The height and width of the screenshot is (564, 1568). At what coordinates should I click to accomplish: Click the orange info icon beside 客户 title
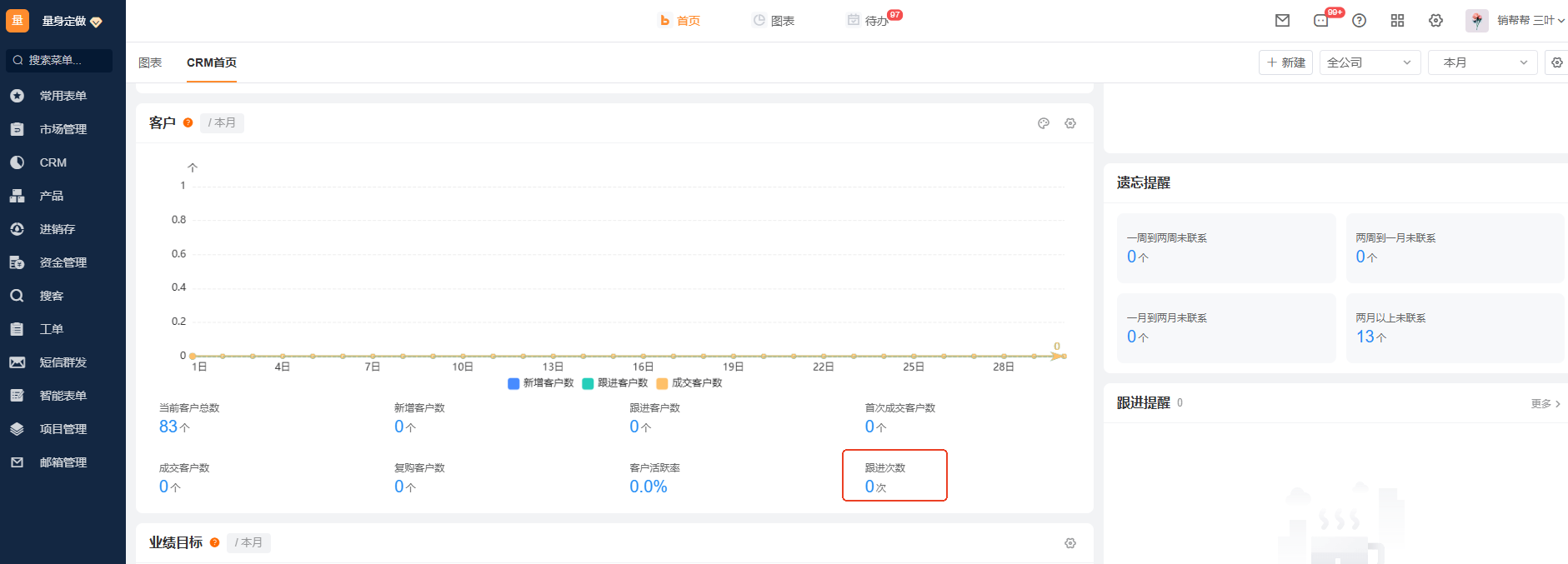coord(188,123)
